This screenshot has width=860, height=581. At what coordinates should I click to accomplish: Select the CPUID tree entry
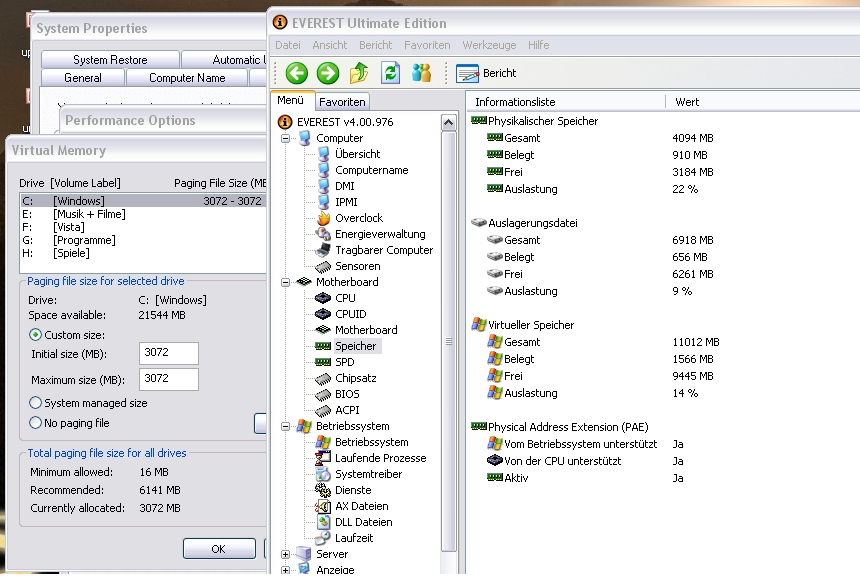tap(350, 314)
